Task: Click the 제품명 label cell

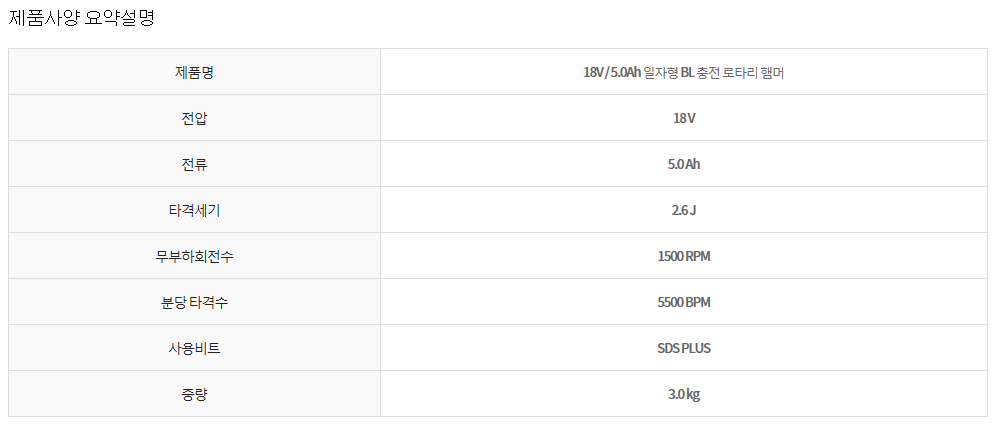Action: (194, 72)
